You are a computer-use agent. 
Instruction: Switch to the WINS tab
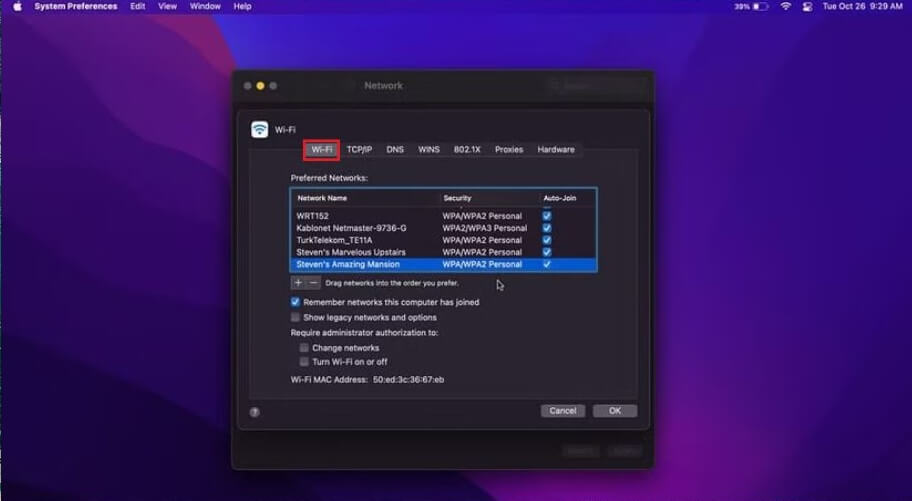point(429,150)
